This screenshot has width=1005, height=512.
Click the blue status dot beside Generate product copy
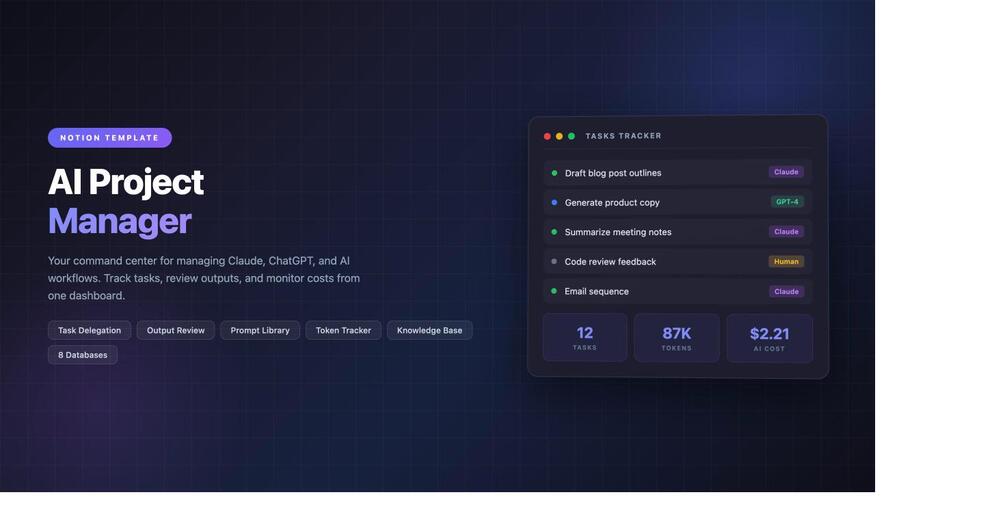tap(554, 202)
